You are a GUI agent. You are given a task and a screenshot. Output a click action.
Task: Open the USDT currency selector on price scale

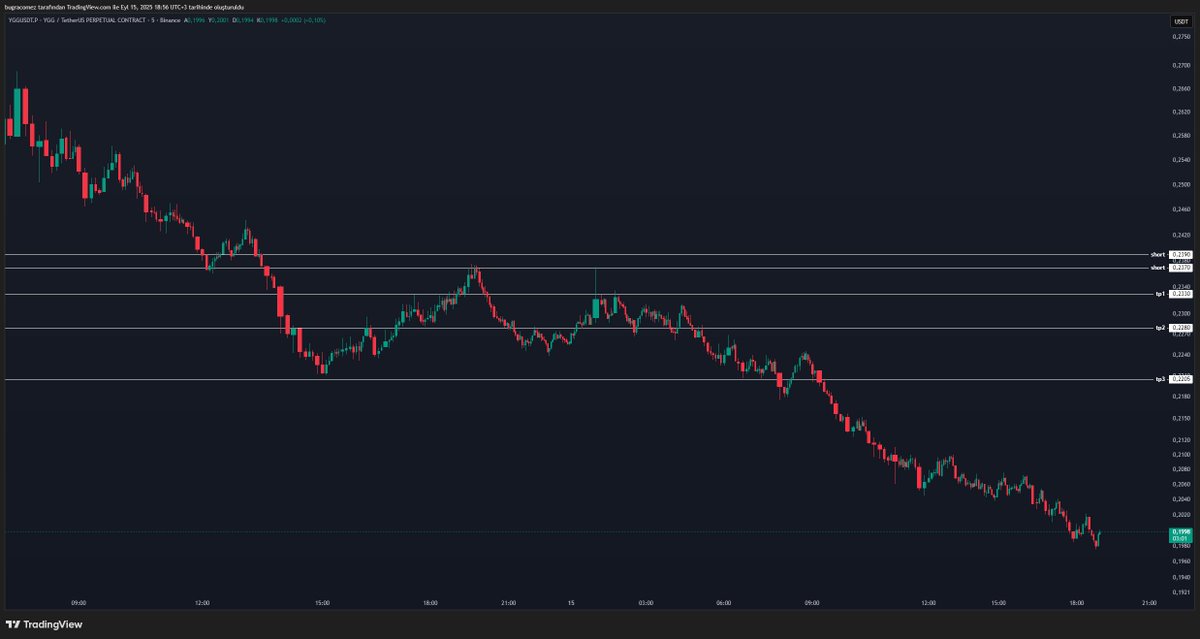(x=1181, y=21)
